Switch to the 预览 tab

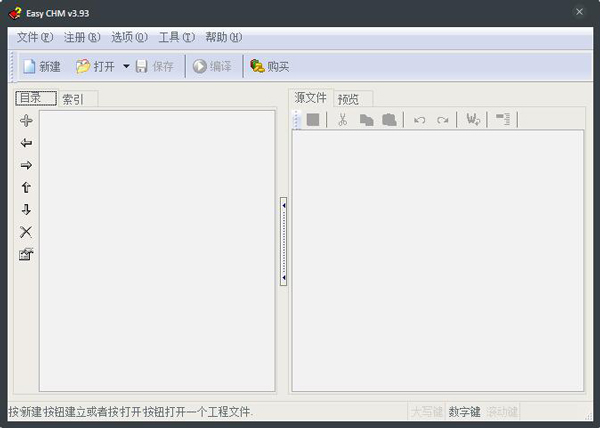pyautogui.click(x=352, y=99)
